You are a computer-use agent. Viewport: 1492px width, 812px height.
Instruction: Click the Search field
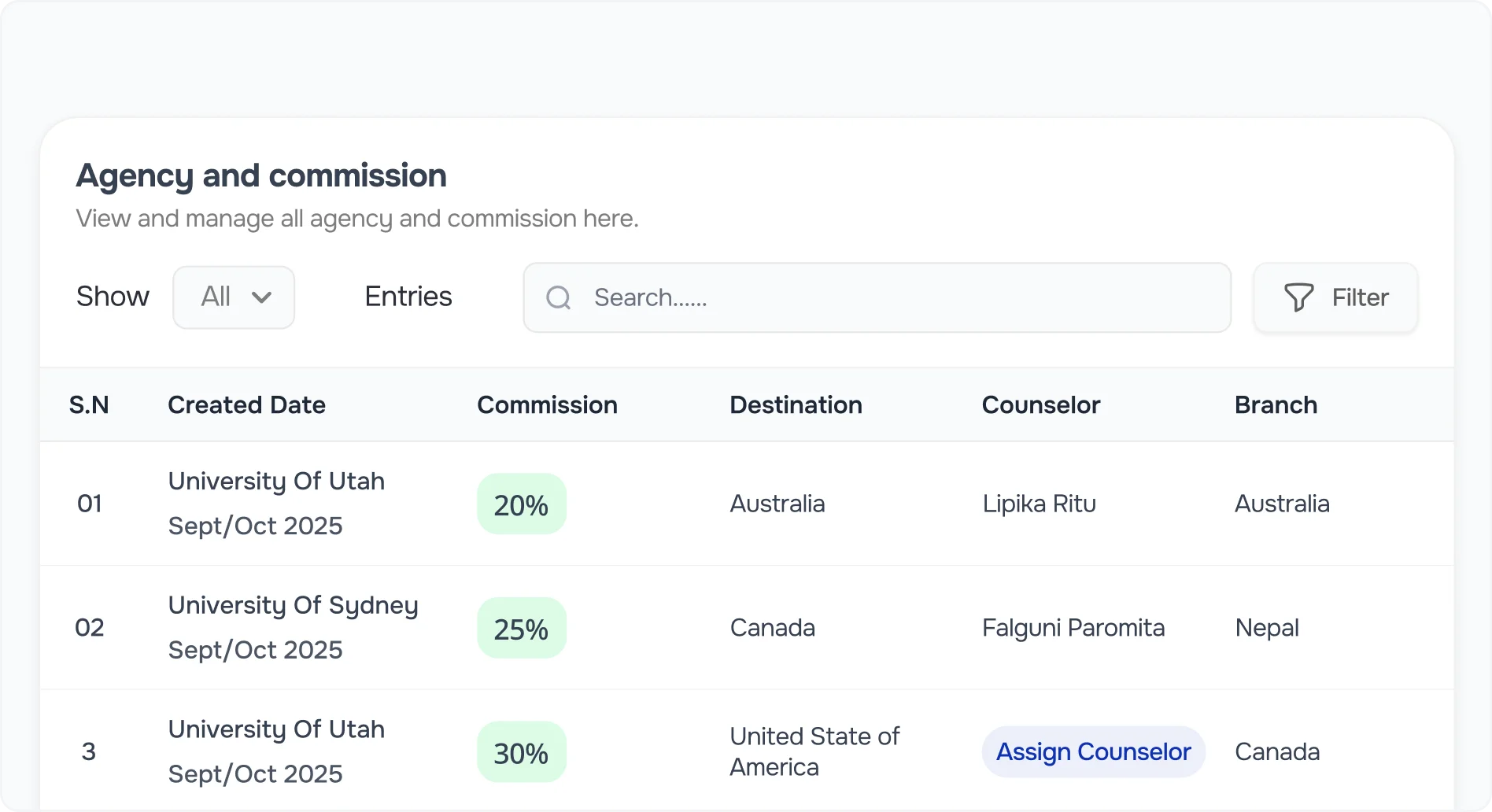866,297
